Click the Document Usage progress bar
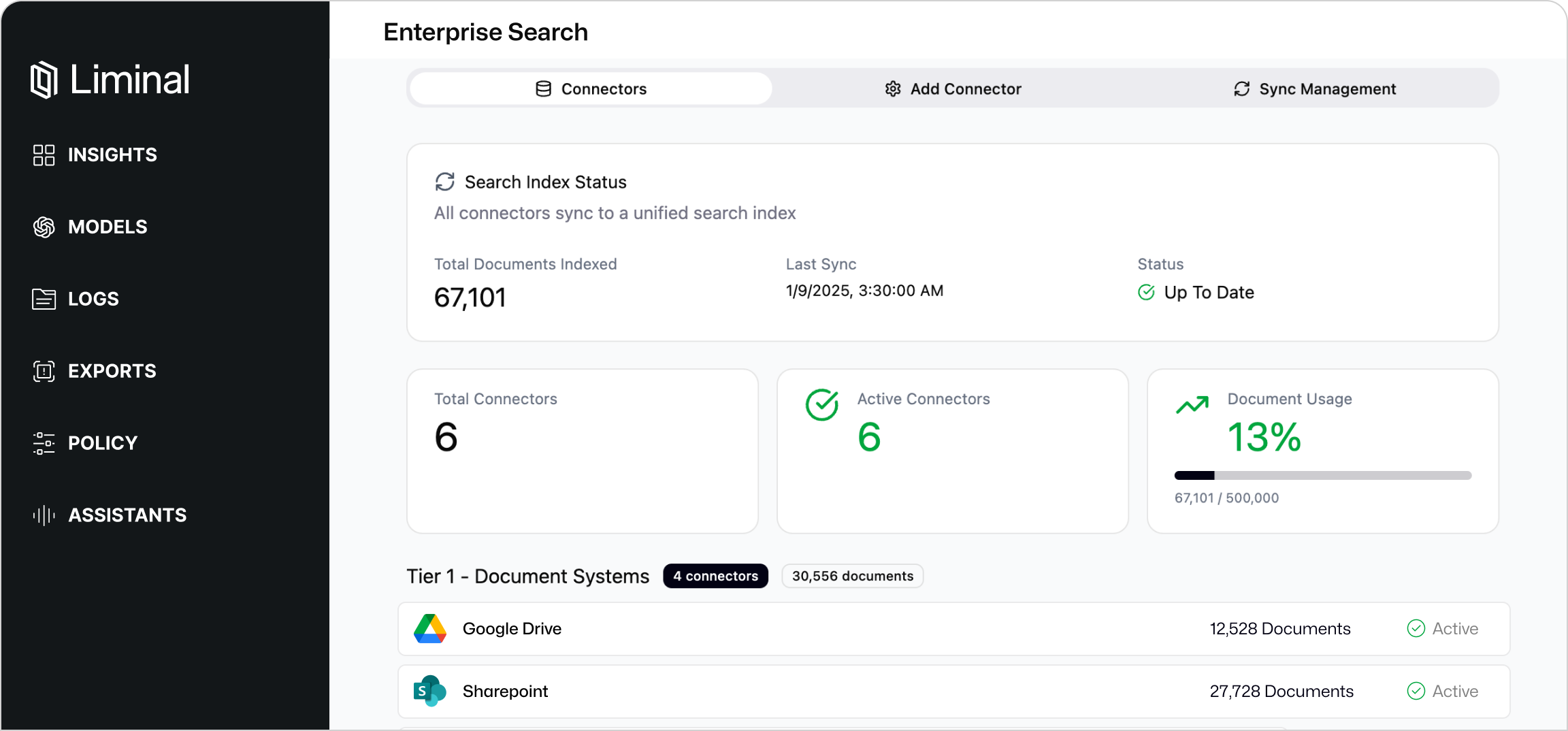The width and height of the screenshot is (1568, 731). (x=1322, y=475)
